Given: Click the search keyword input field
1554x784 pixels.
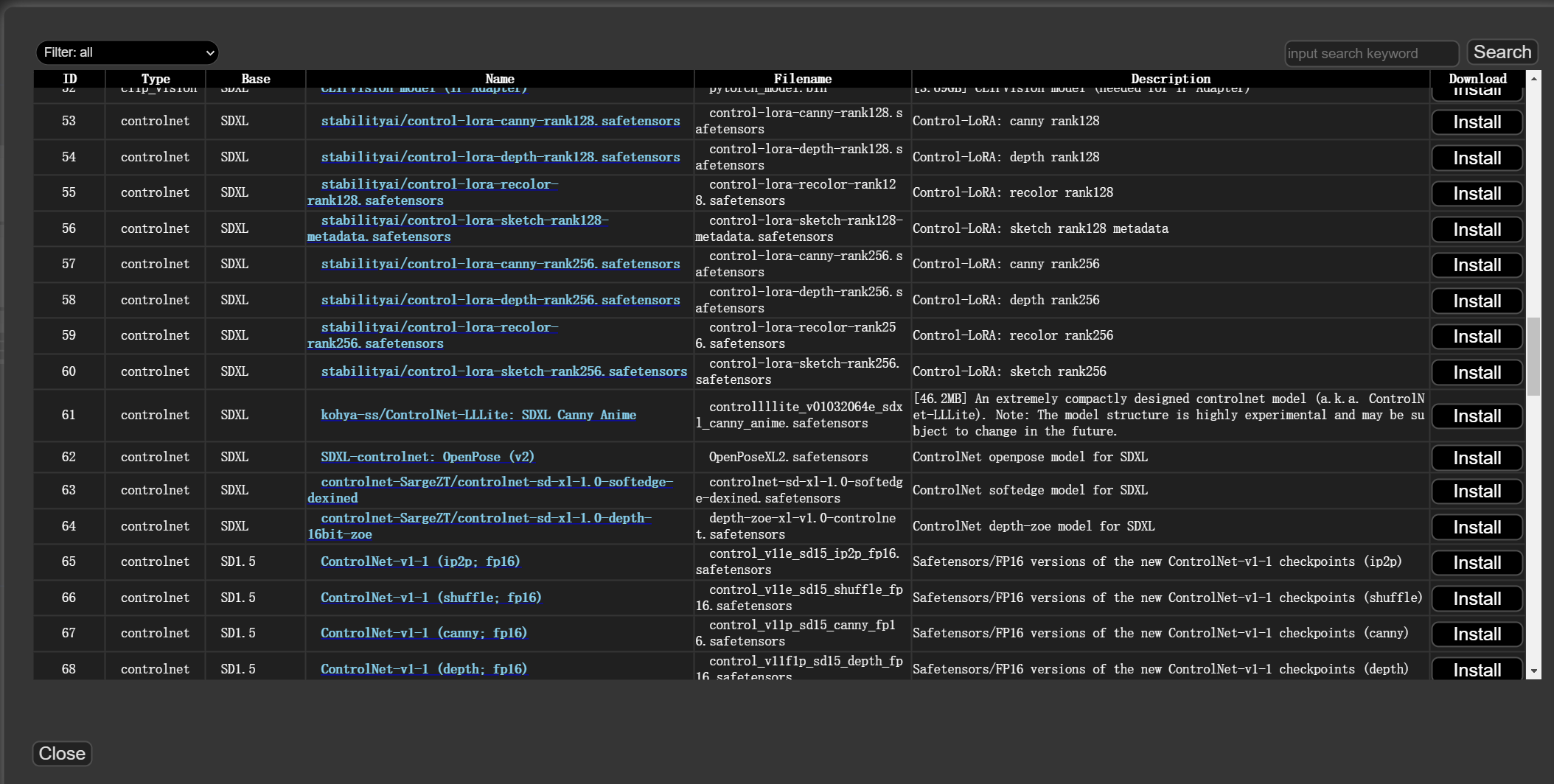Looking at the screenshot, I should pos(1371,53).
